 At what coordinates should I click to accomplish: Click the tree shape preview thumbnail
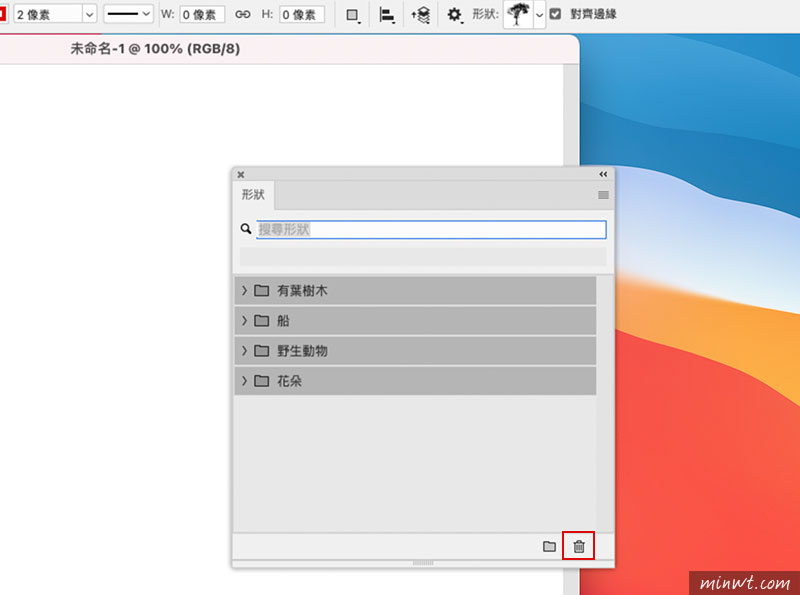[x=518, y=14]
